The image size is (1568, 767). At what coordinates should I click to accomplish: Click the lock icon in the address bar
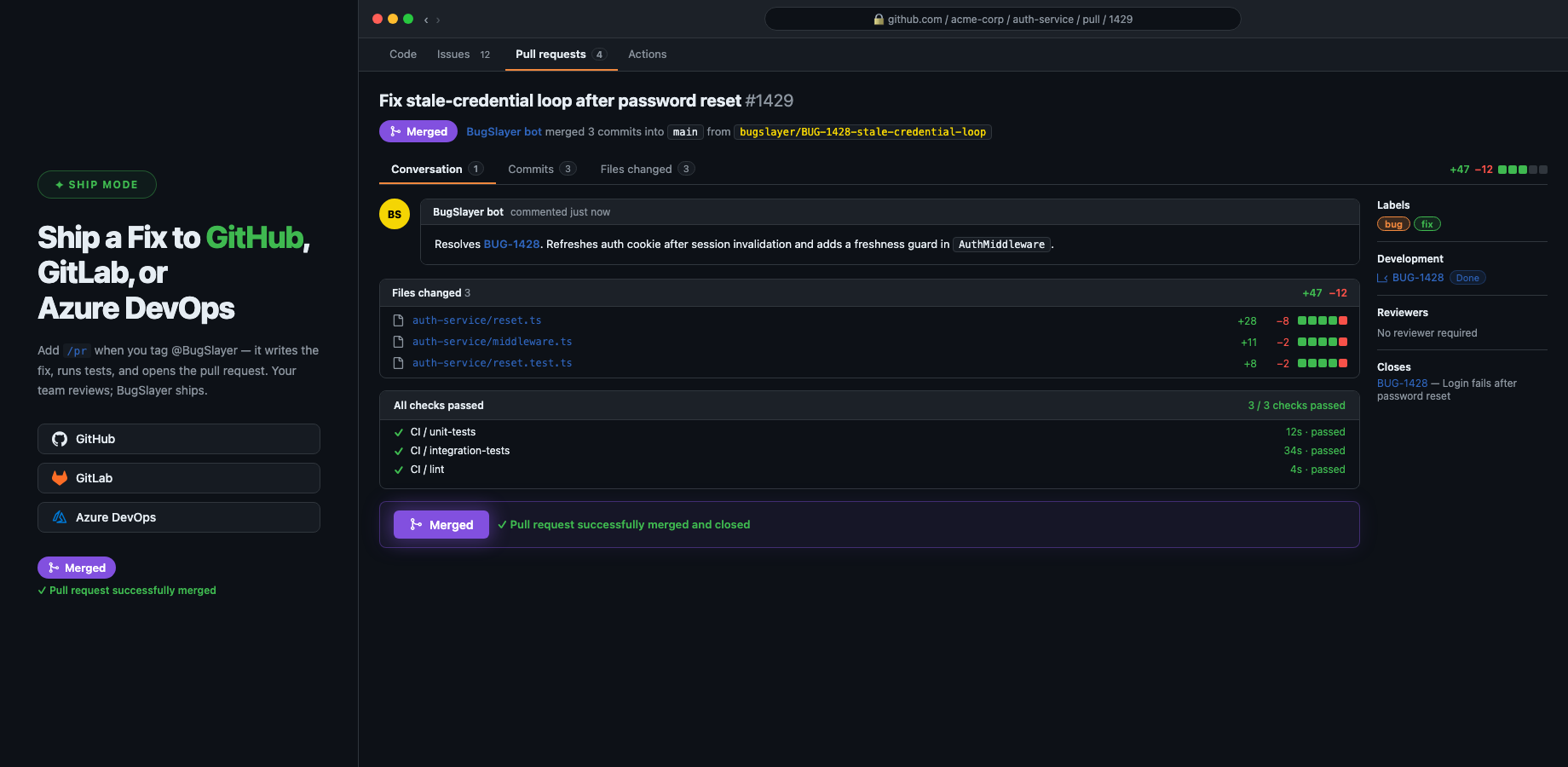(x=877, y=19)
